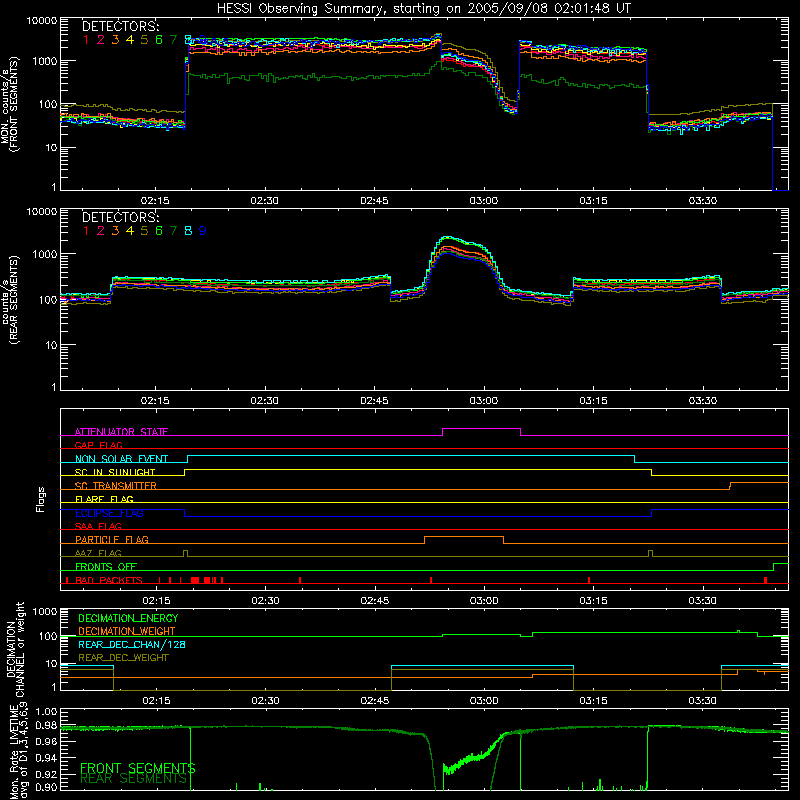The width and height of the screenshot is (800, 800).
Task: Click cyan detector 8 in rear segments legend
Action: [x=188, y=231]
